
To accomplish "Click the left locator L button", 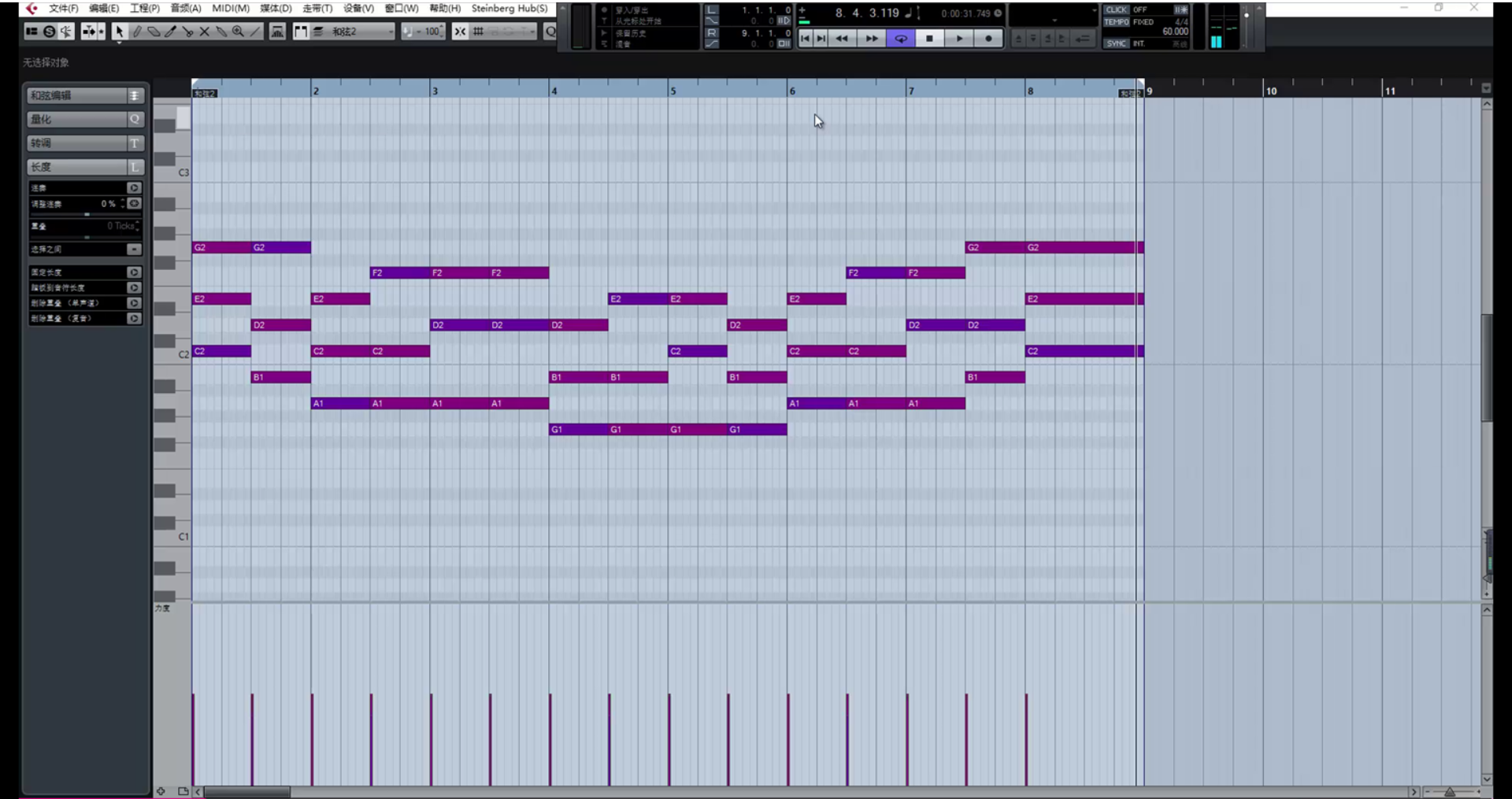I will coord(712,10).
